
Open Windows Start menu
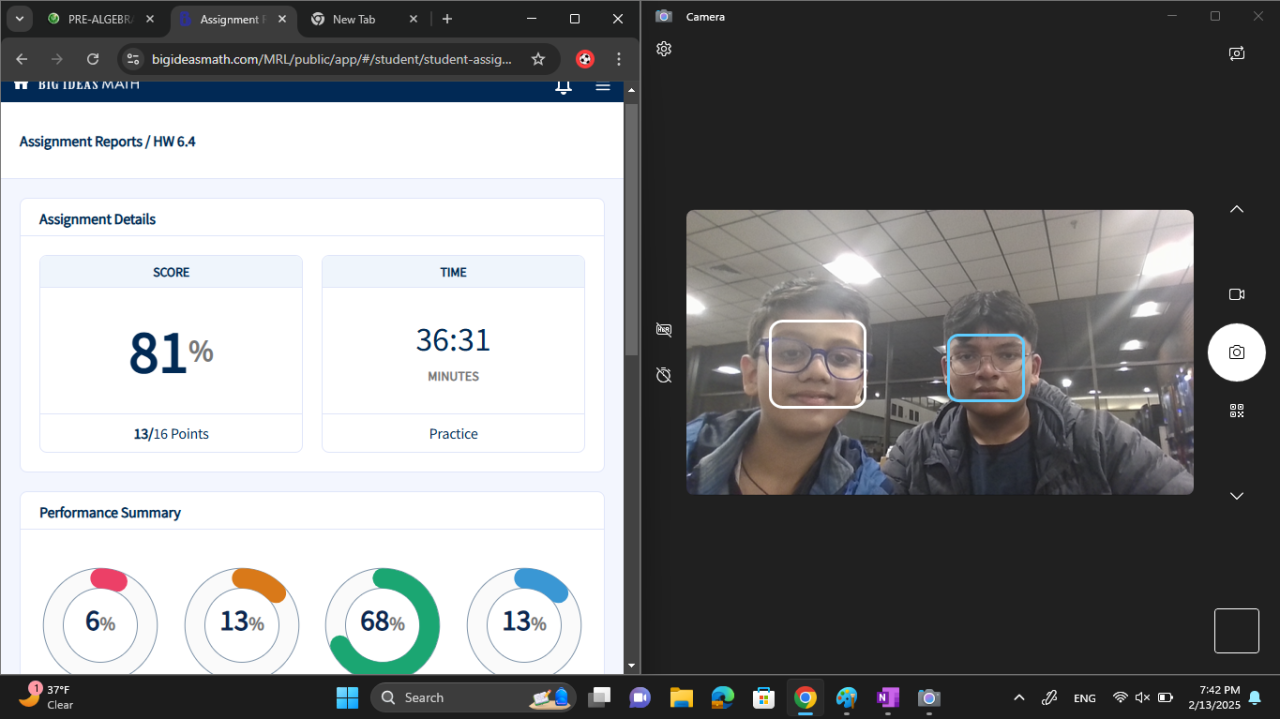point(347,697)
